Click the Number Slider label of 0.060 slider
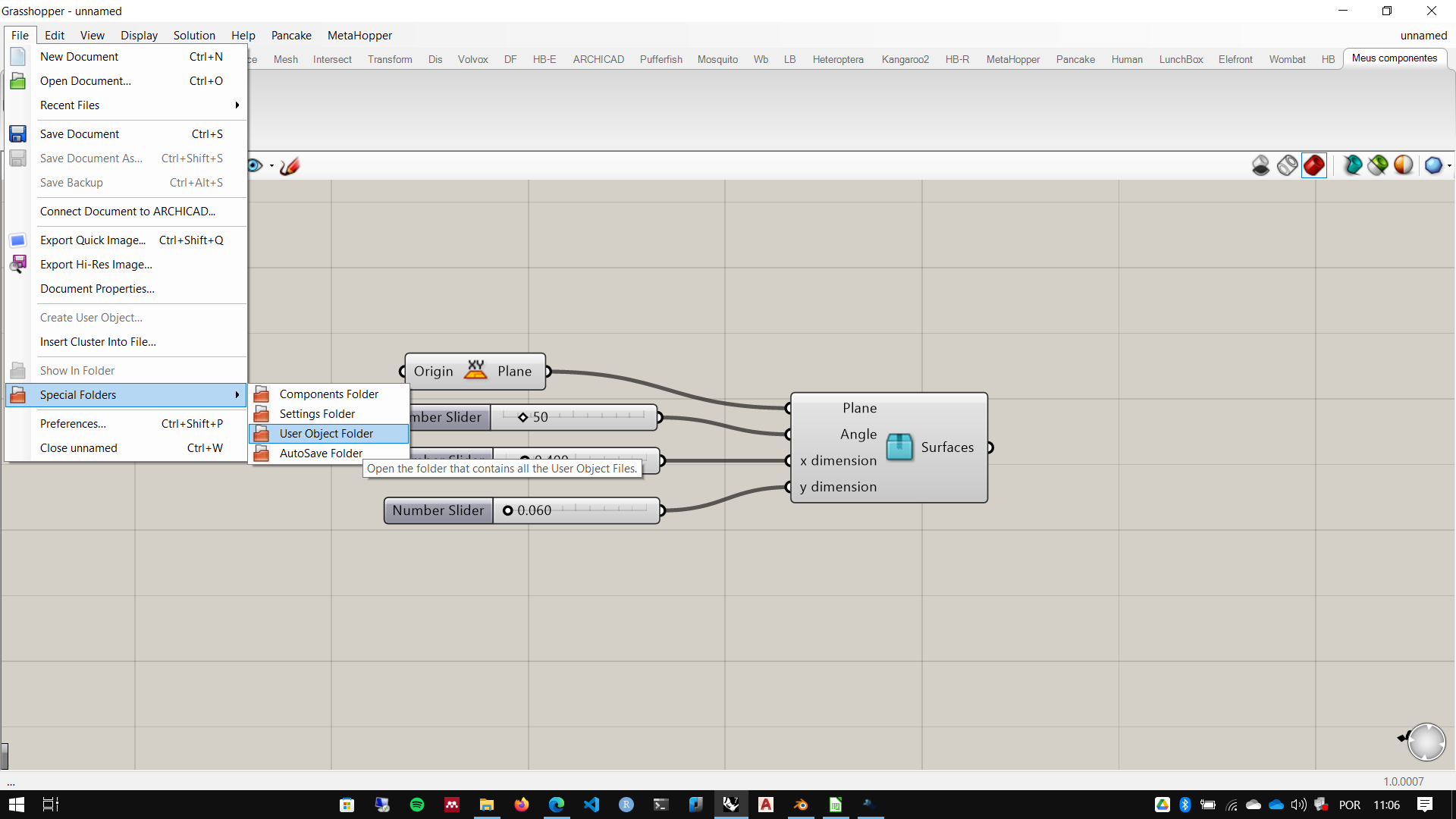 [x=438, y=511]
